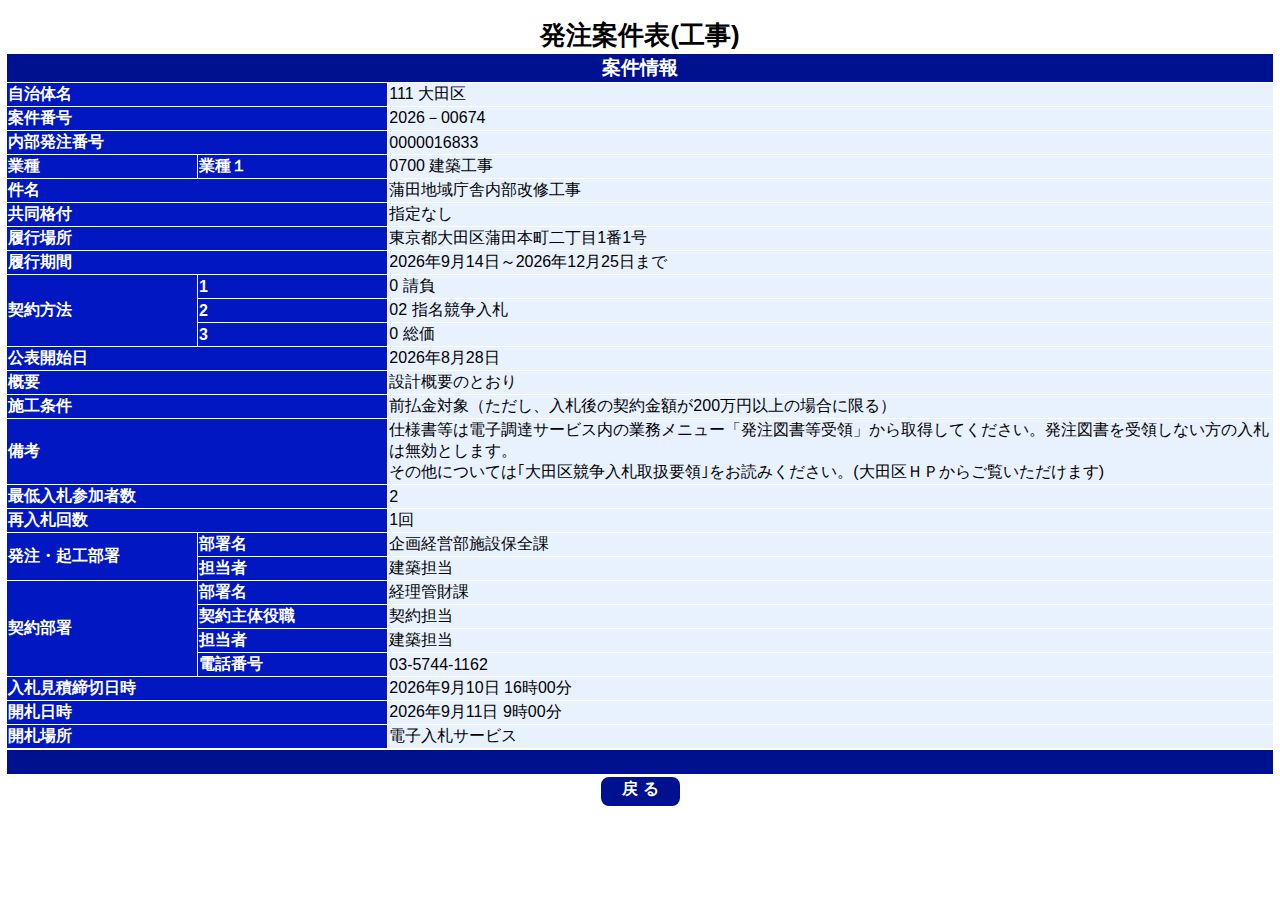Viewport: 1280px width, 900px height.
Task: Click the 開札日時 label cell
Action: (x=197, y=712)
